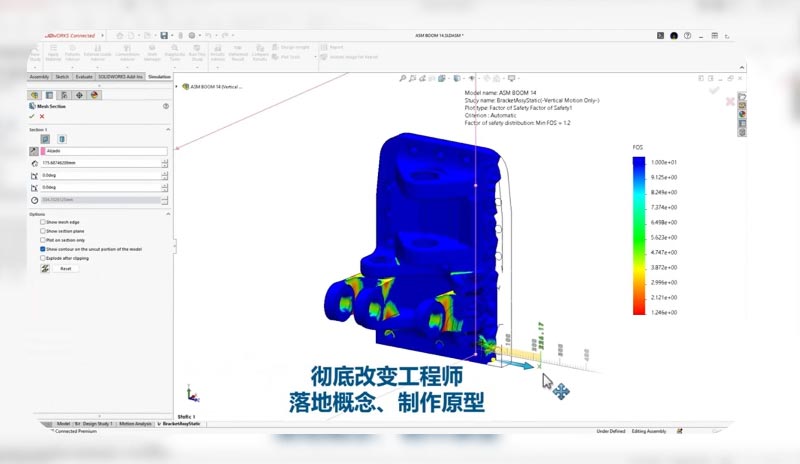Open the command prompt icon at top right
The image size is (800, 464).
tap(660, 36)
